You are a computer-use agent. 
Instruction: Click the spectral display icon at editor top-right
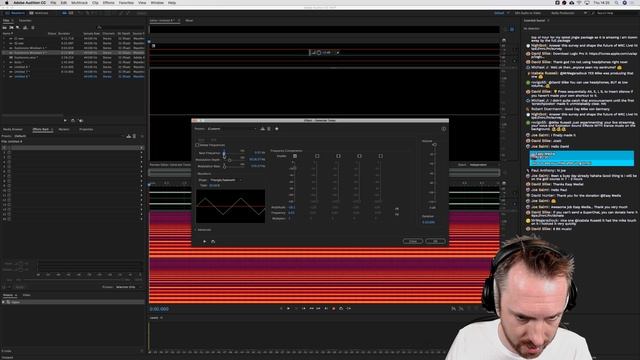[x=512, y=29]
